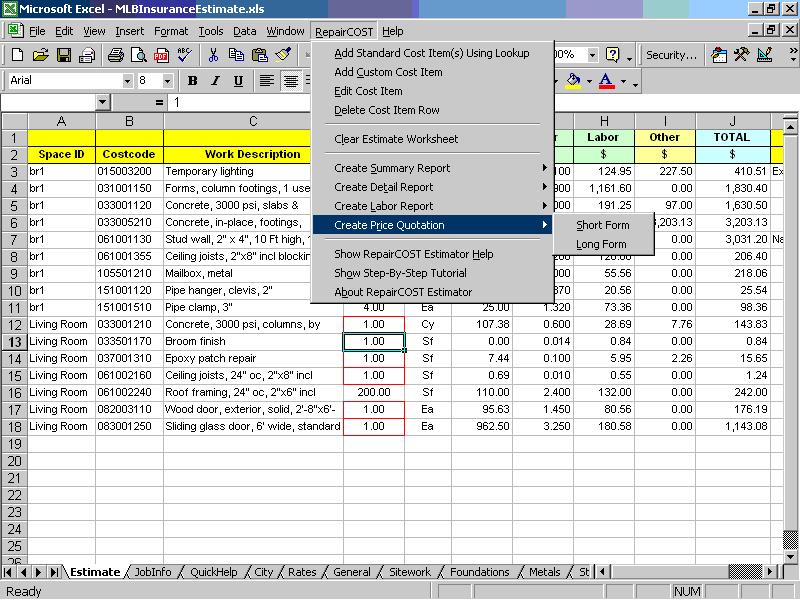This screenshot has height=600, width=800.
Task: Toggle Underline formatting
Action: [x=238, y=81]
